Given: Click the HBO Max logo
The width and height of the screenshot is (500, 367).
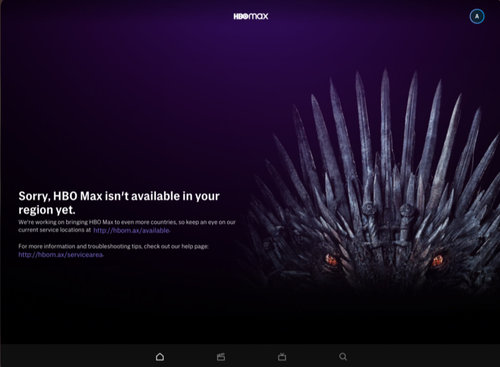Looking at the screenshot, I should [x=251, y=16].
